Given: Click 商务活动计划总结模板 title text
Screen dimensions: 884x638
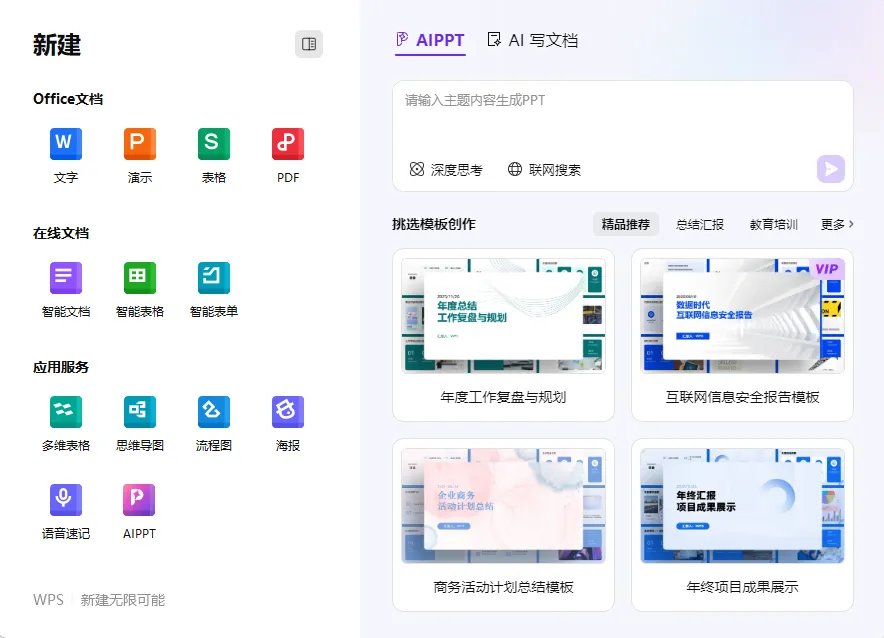Looking at the screenshot, I should point(503,587).
